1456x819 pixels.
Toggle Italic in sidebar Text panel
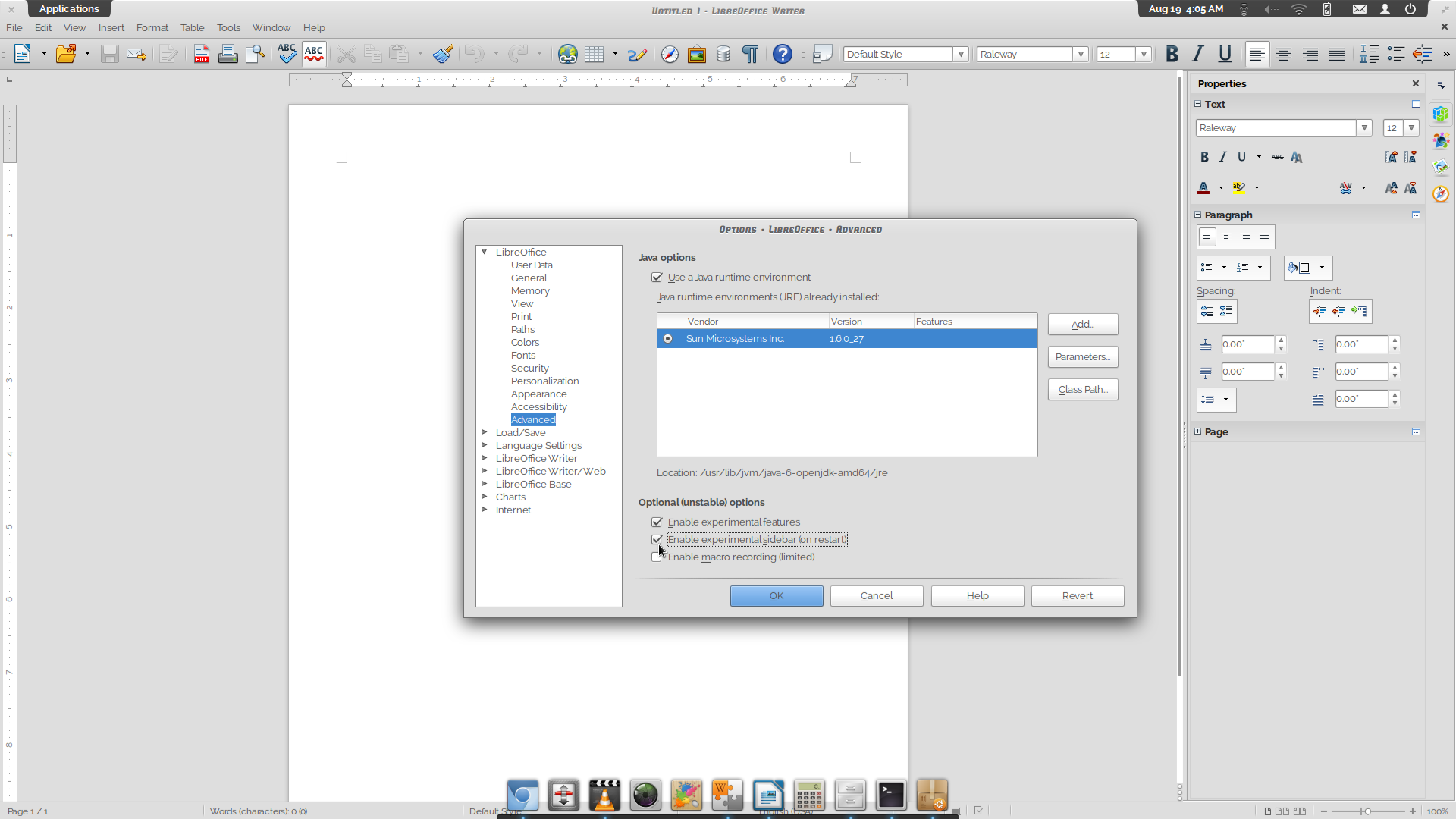point(1222,157)
